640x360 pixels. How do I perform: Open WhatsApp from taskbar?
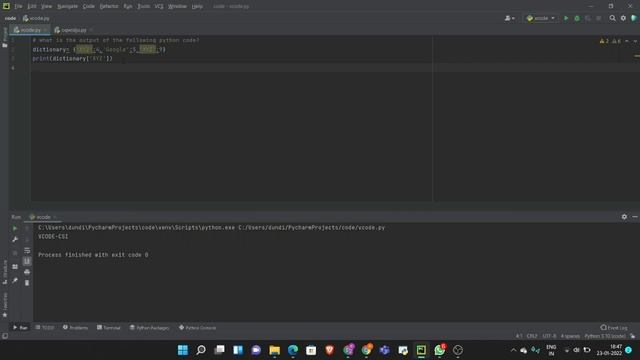(x=440, y=350)
